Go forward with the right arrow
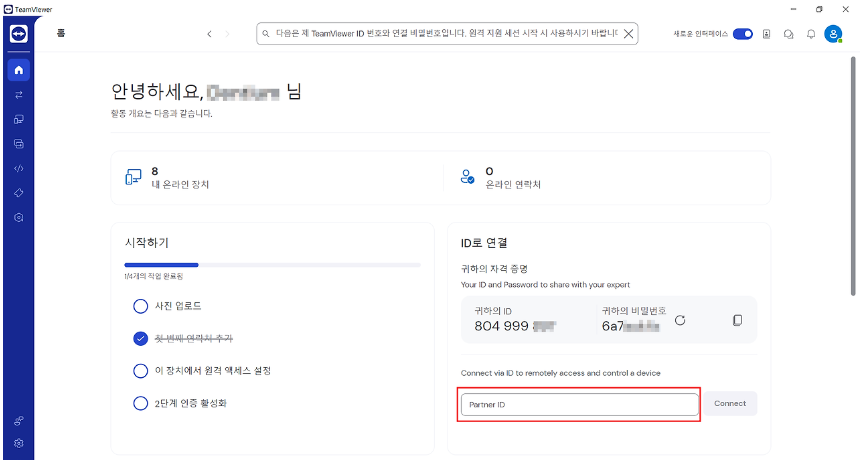The height and width of the screenshot is (460, 862). click(228, 34)
